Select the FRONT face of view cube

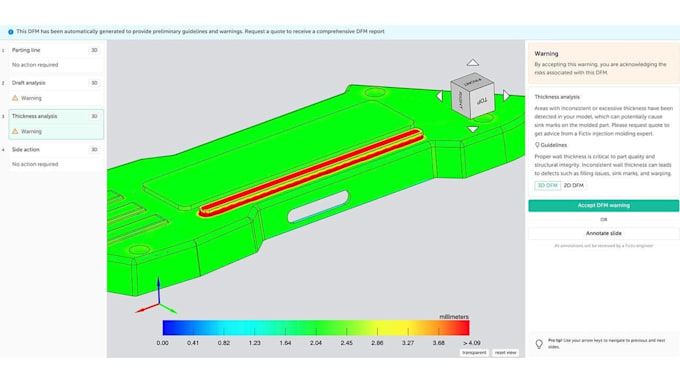tap(472, 82)
